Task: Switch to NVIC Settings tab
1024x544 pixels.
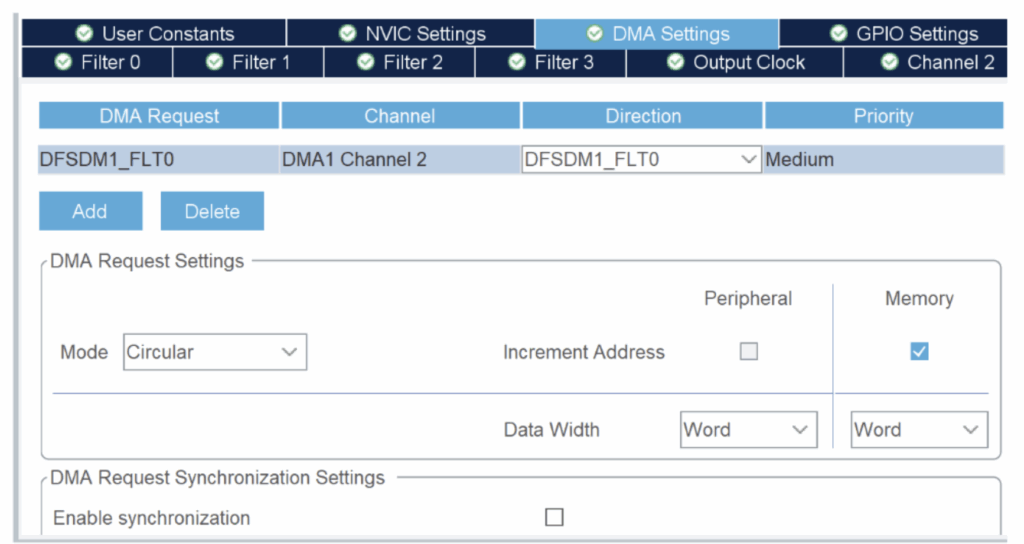Action: coord(411,34)
